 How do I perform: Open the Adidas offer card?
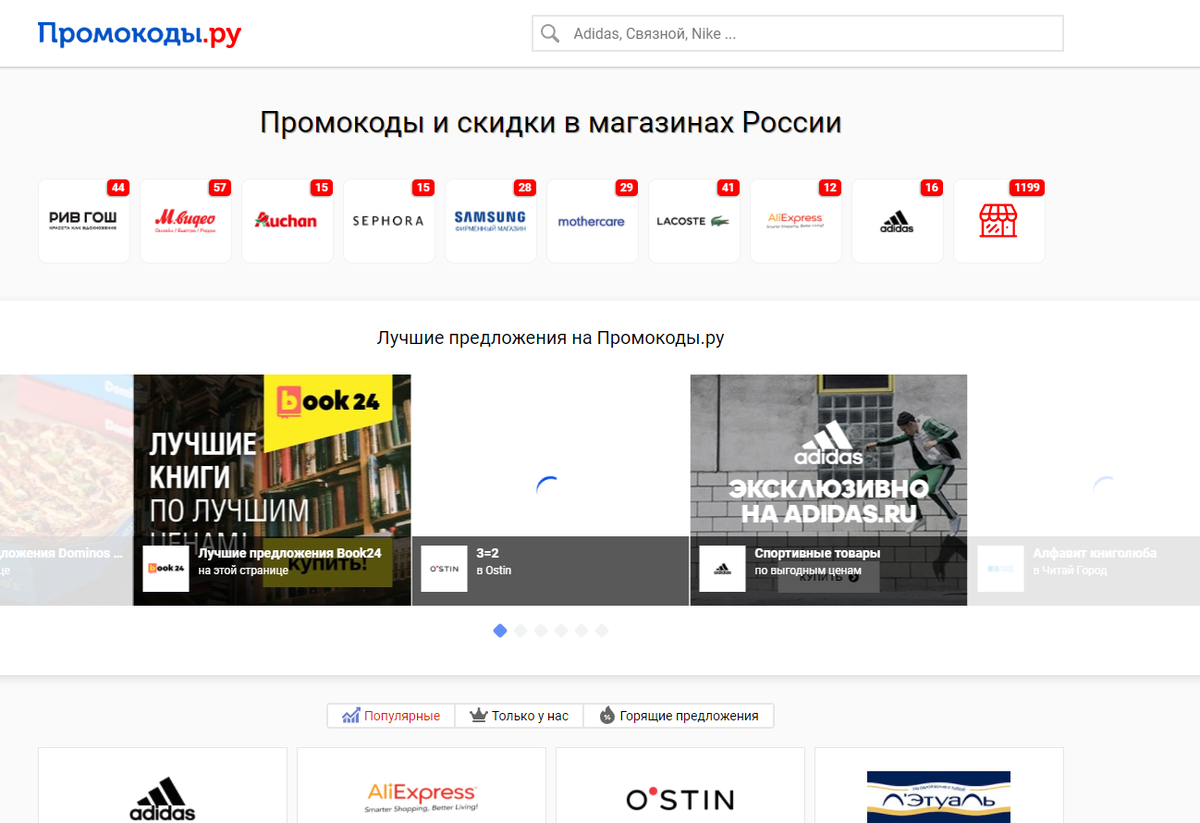(162, 786)
